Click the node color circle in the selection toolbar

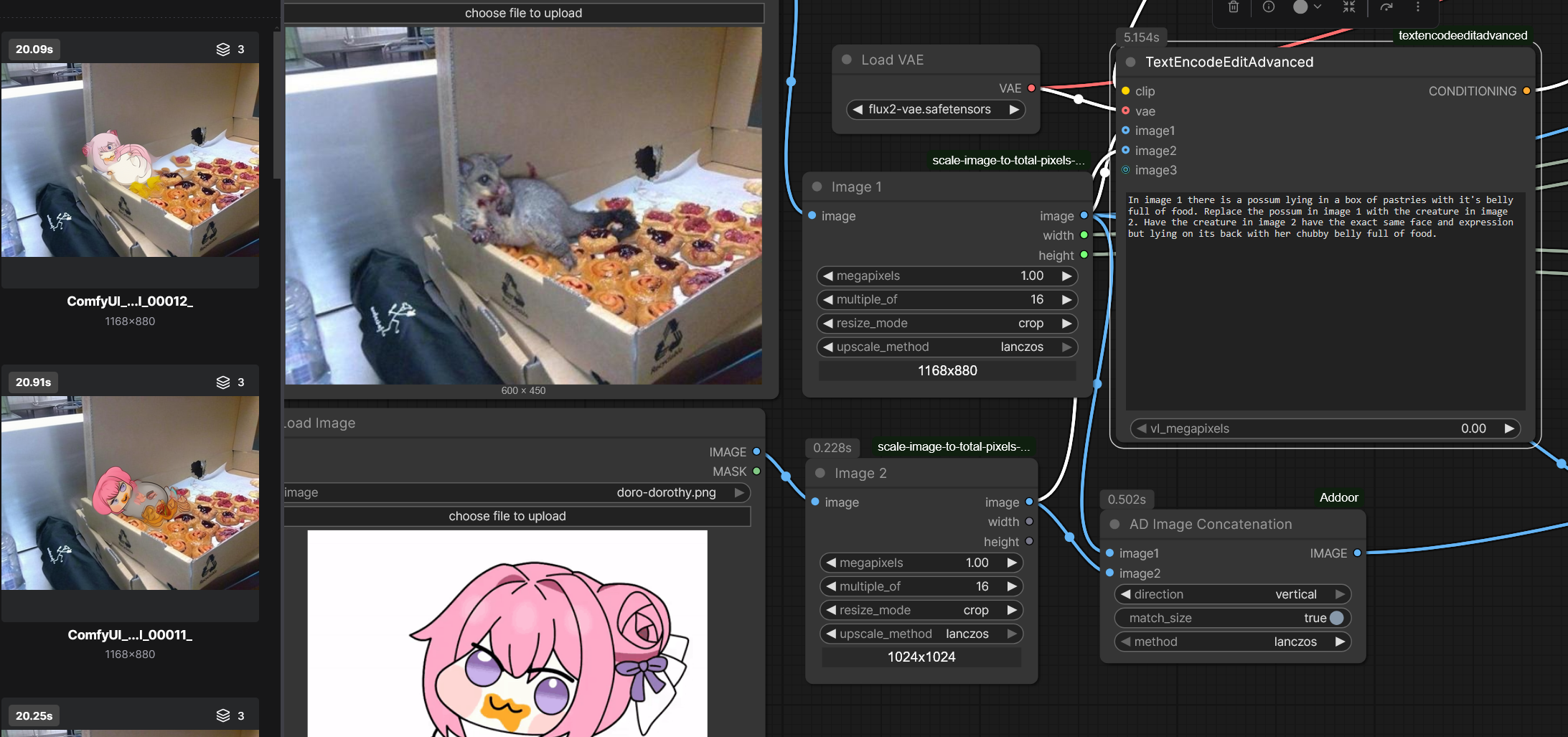(1300, 7)
